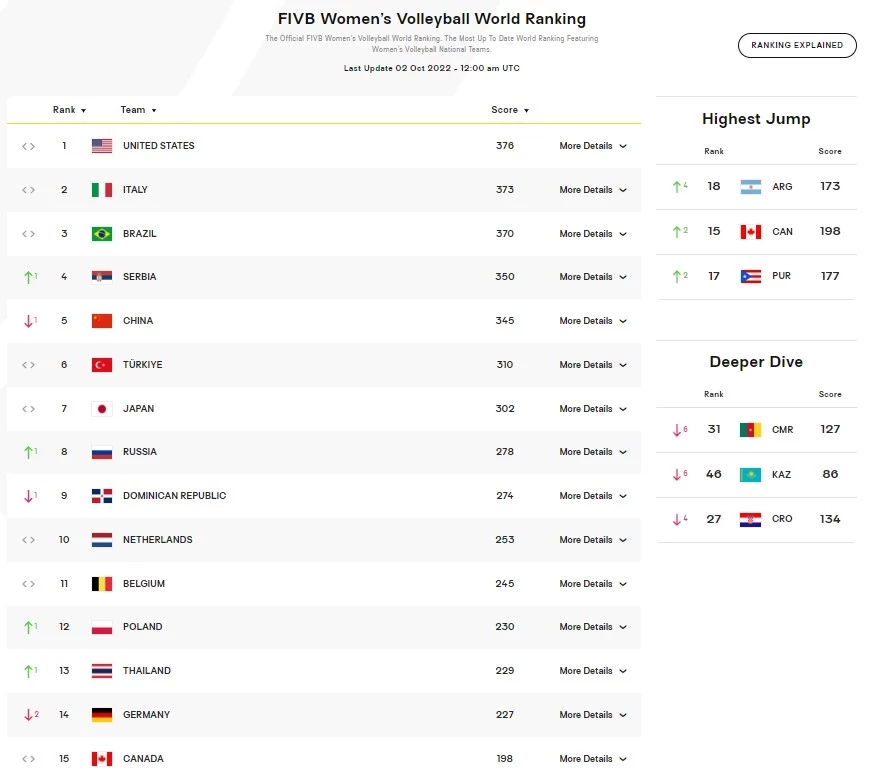
Task: Select the Türkiye flag icon
Action: (x=101, y=364)
